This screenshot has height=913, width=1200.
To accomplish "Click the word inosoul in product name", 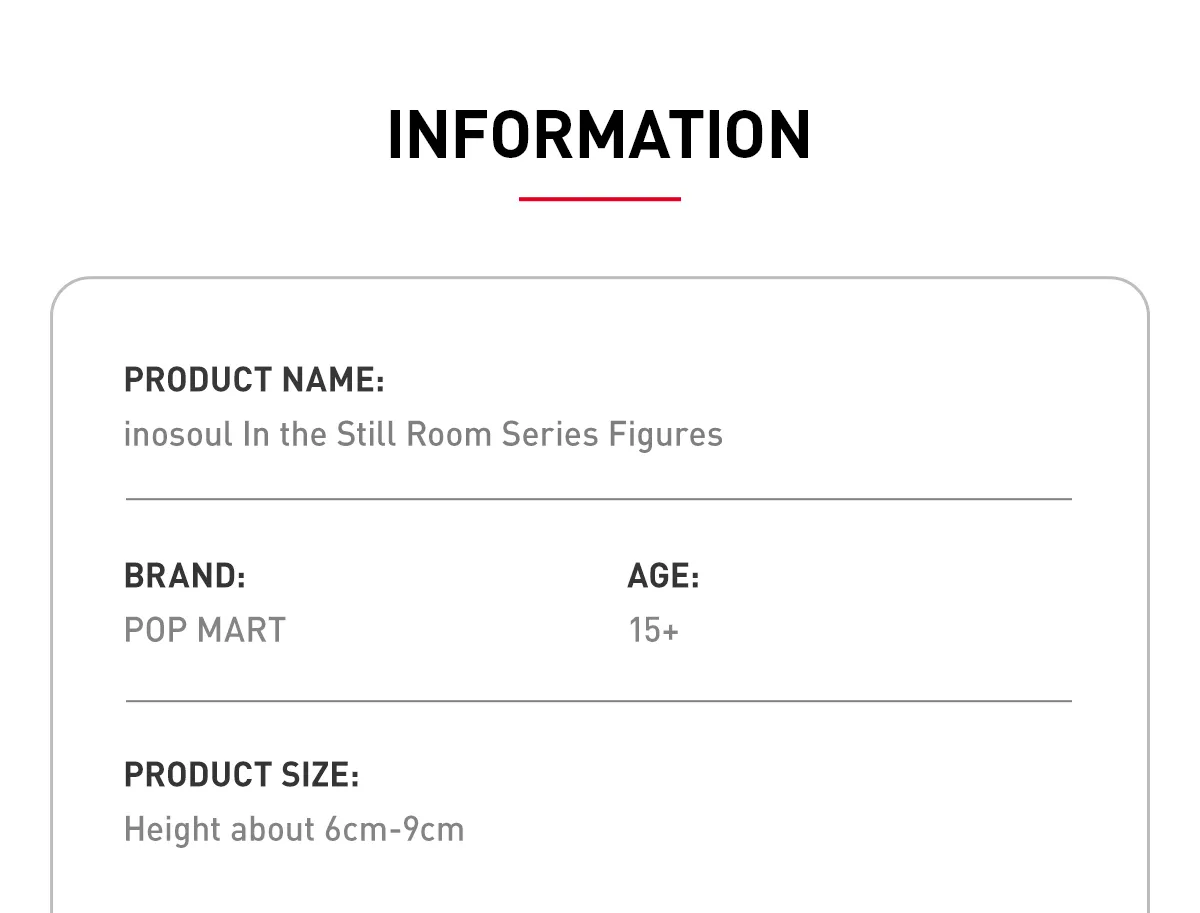I will [178, 434].
